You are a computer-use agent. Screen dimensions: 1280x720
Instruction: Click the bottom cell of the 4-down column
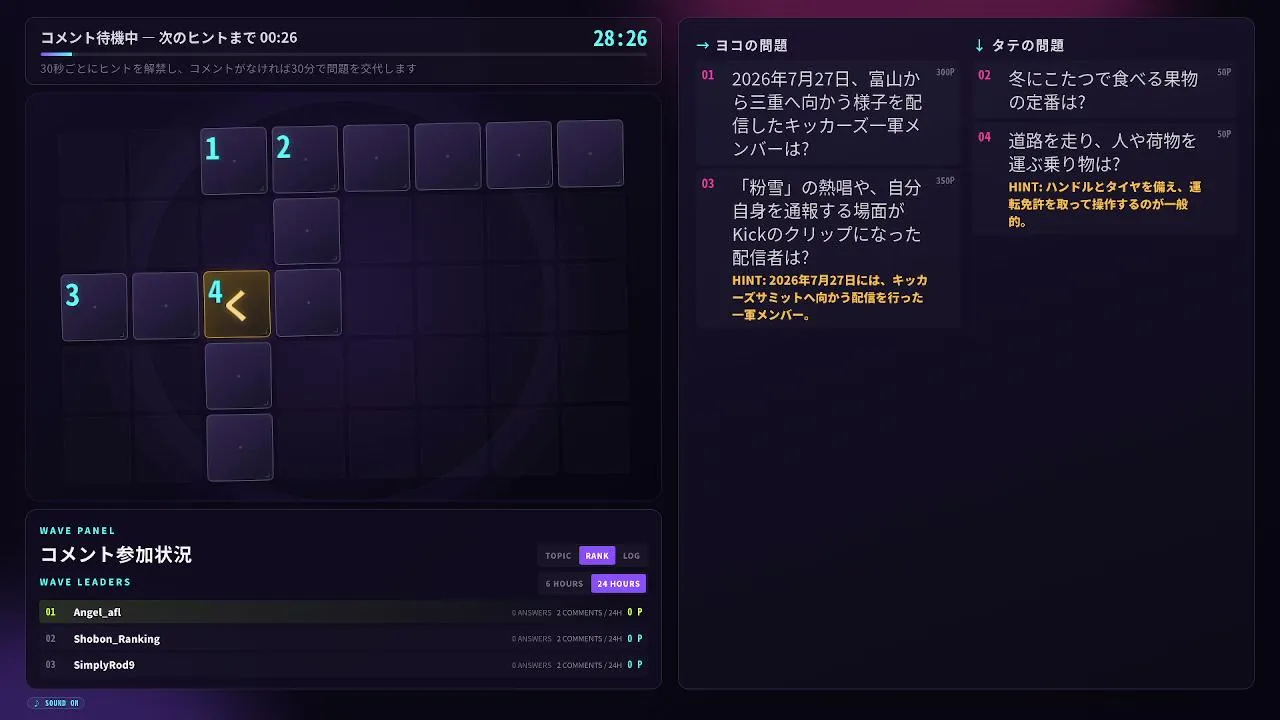click(x=239, y=447)
